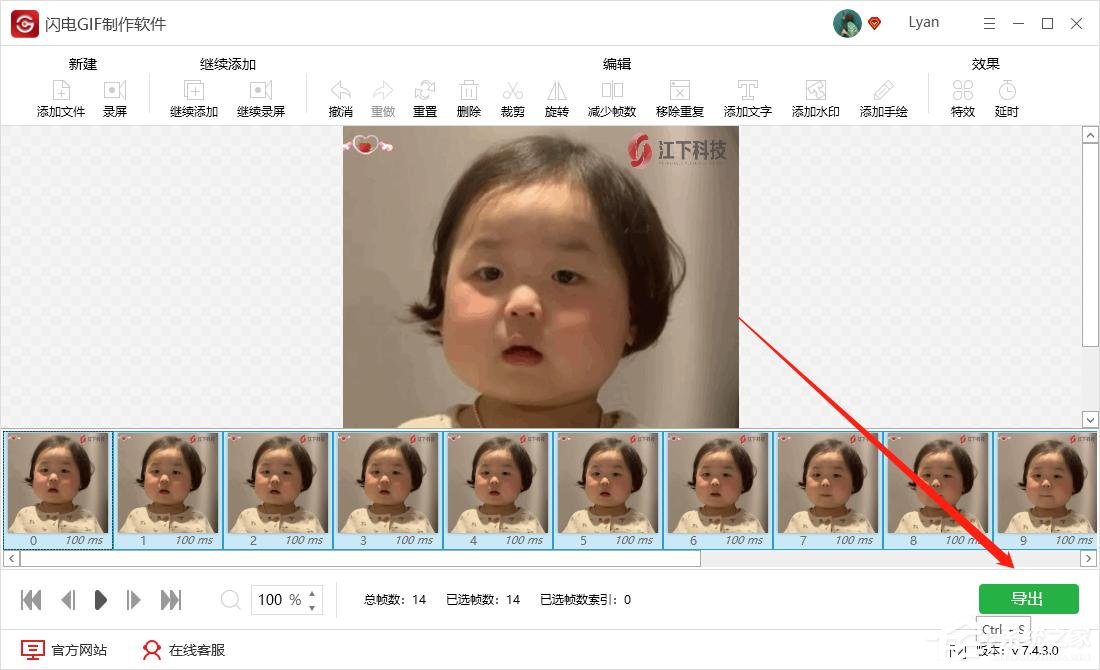Select frame thumbnail number 3
The width and height of the screenshot is (1100, 670).
point(388,489)
